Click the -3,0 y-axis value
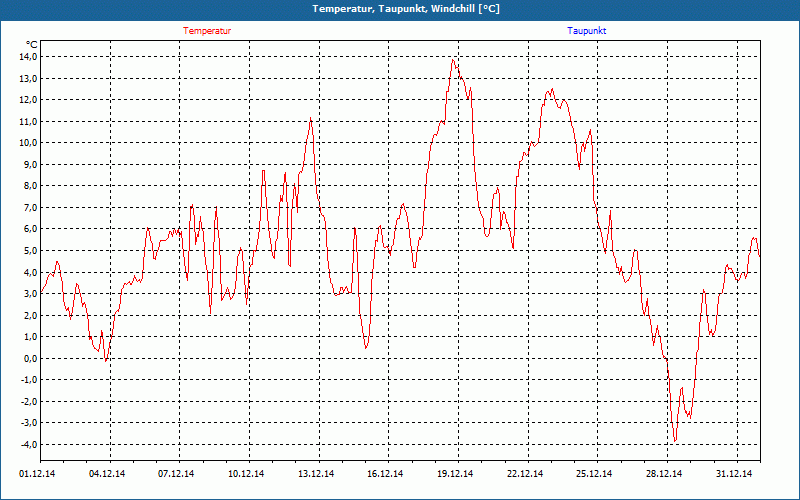Viewport: 800px width, 500px height. (x=29, y=423)
